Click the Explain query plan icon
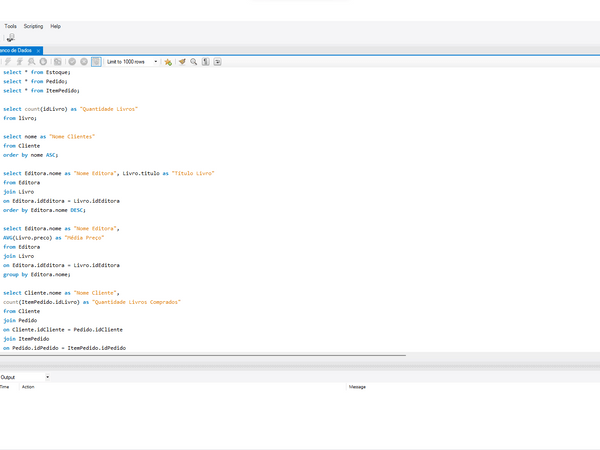Screen dimensions: 600x450 click(x=31, y=61)
